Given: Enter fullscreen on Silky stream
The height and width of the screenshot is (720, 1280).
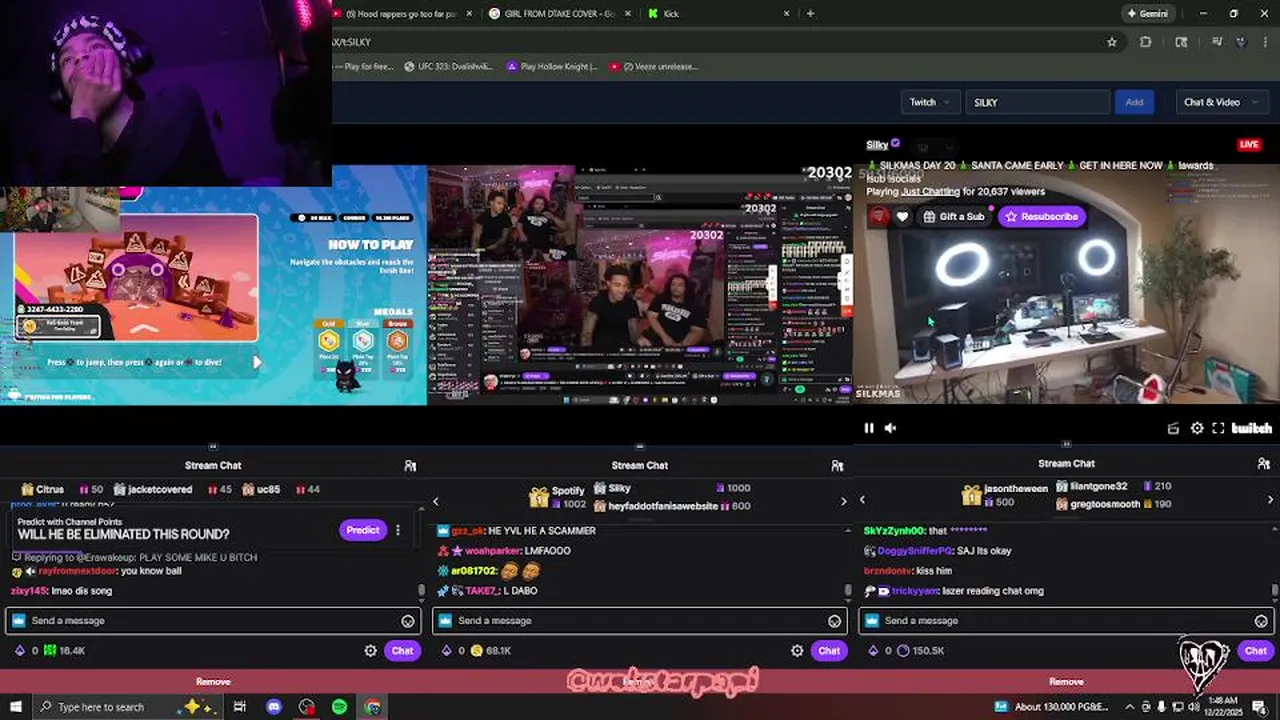Looking at the screenshot, I should [x=1218, y=428].
